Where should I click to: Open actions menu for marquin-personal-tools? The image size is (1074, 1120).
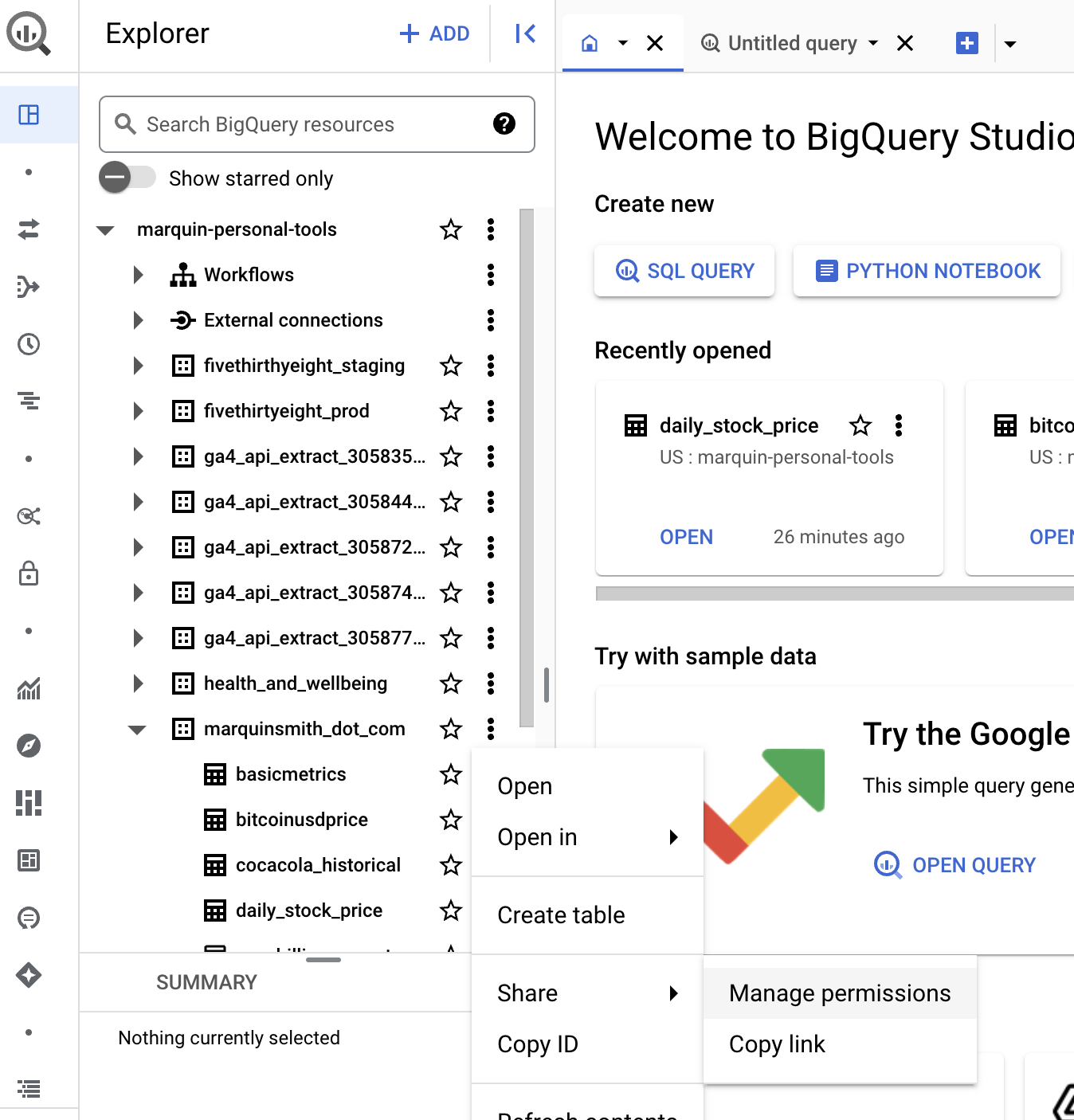point(491,229)
